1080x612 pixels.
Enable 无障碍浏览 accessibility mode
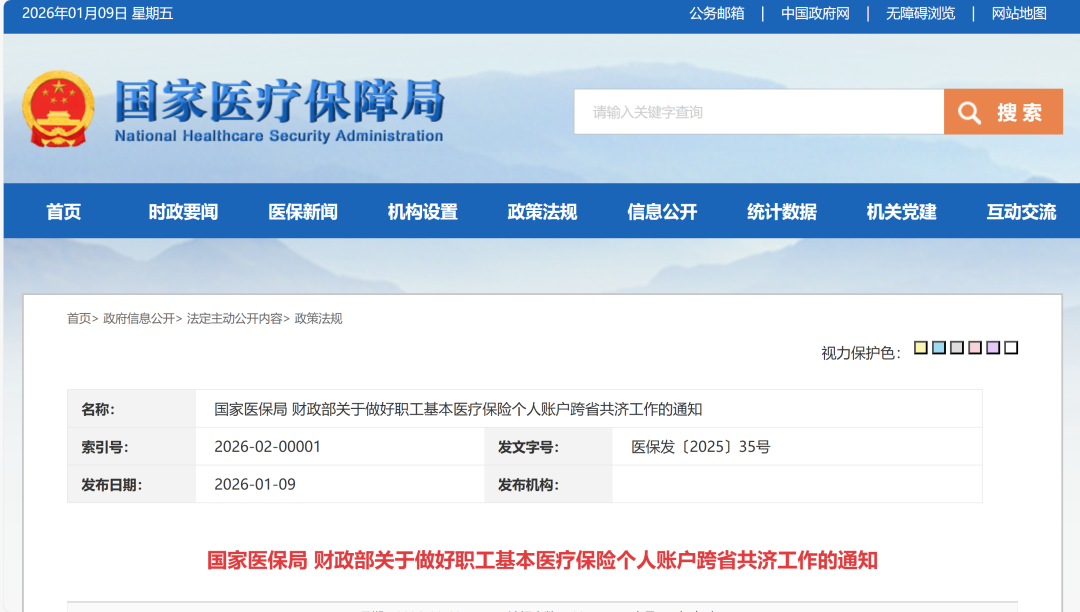[920, 13]
